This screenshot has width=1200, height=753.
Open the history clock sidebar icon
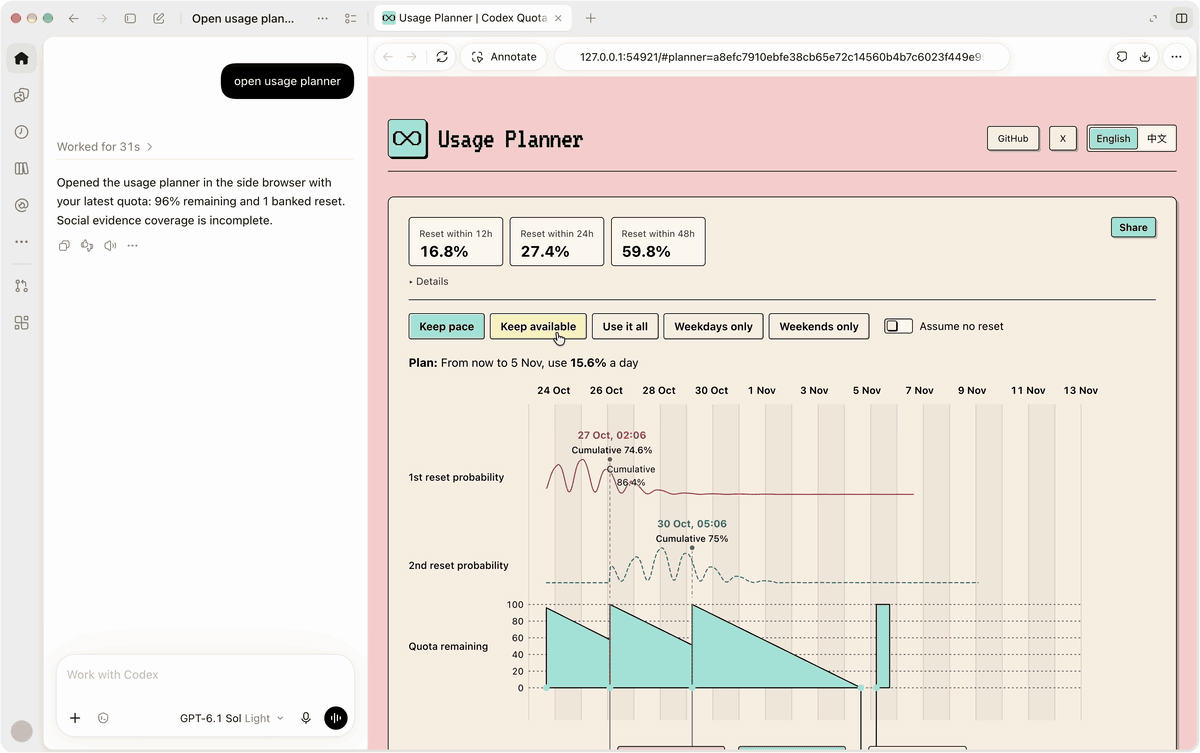(21, 132)
